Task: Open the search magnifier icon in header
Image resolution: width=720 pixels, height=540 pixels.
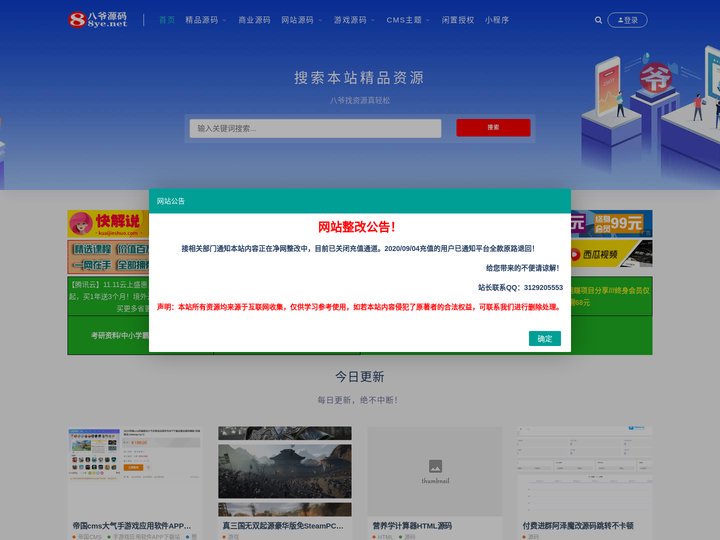Action: pos(598,20)
